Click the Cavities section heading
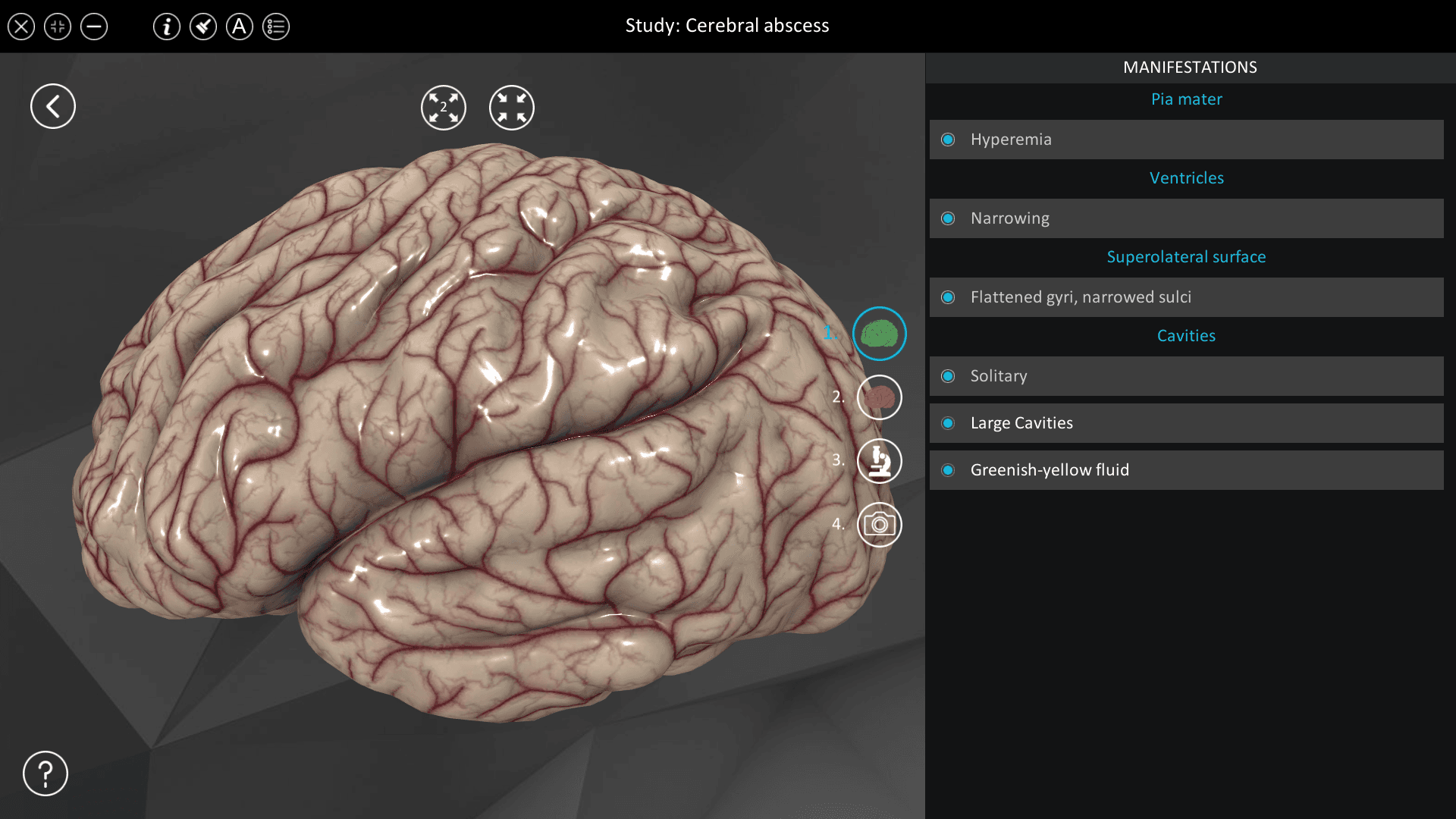Viewport: 1456px width, 819px height. click(1187, 336)
